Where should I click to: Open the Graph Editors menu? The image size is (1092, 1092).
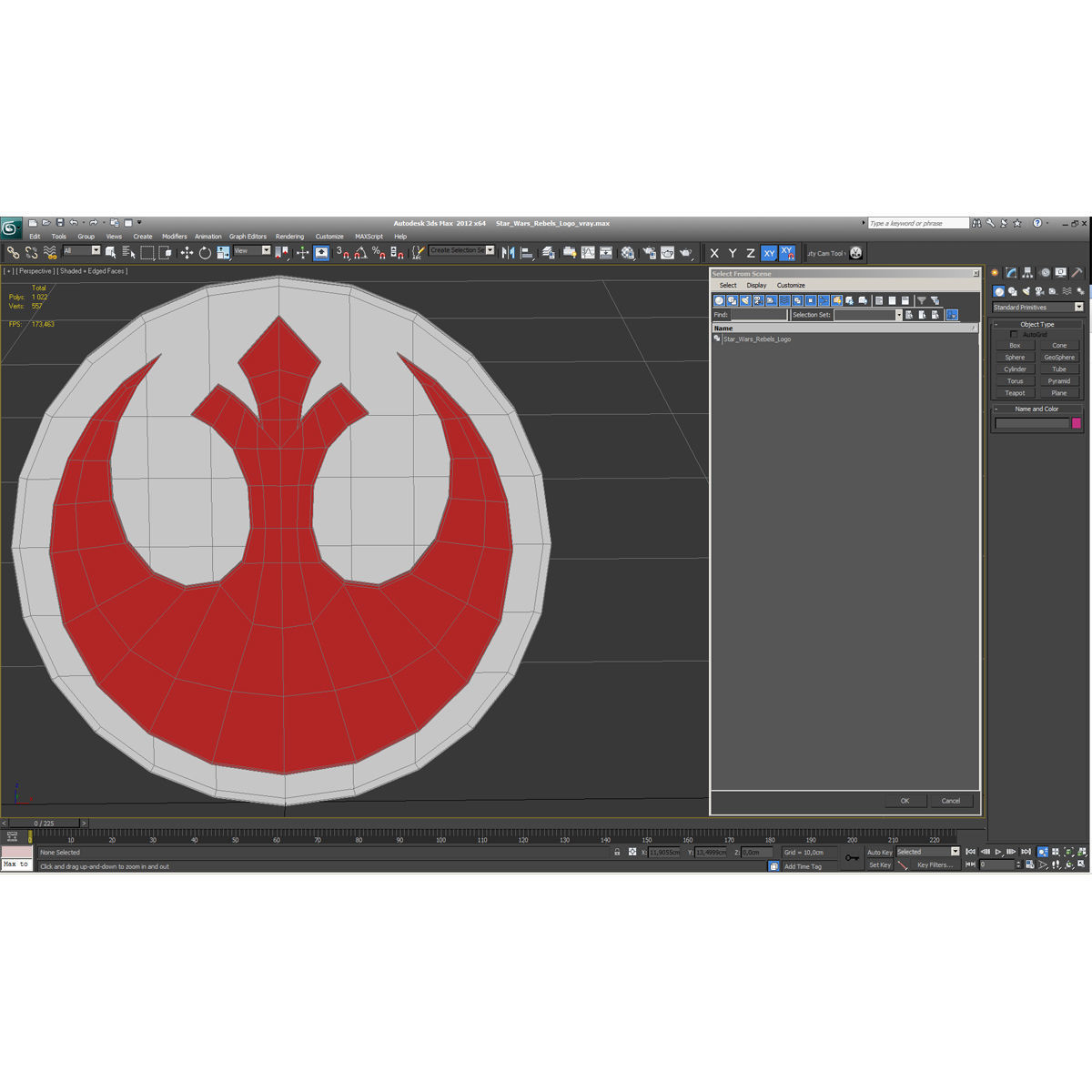pos(248,237)
